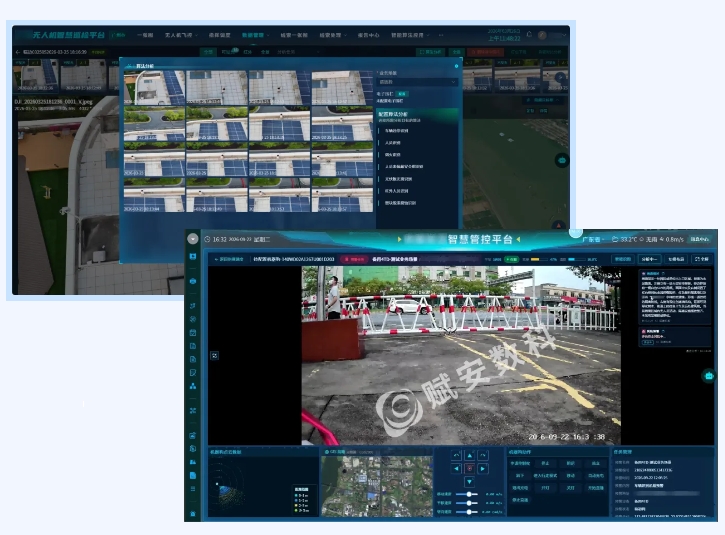
Task: Rotate counter-clockwise with the curved left arrow
Action: [456, 456]
